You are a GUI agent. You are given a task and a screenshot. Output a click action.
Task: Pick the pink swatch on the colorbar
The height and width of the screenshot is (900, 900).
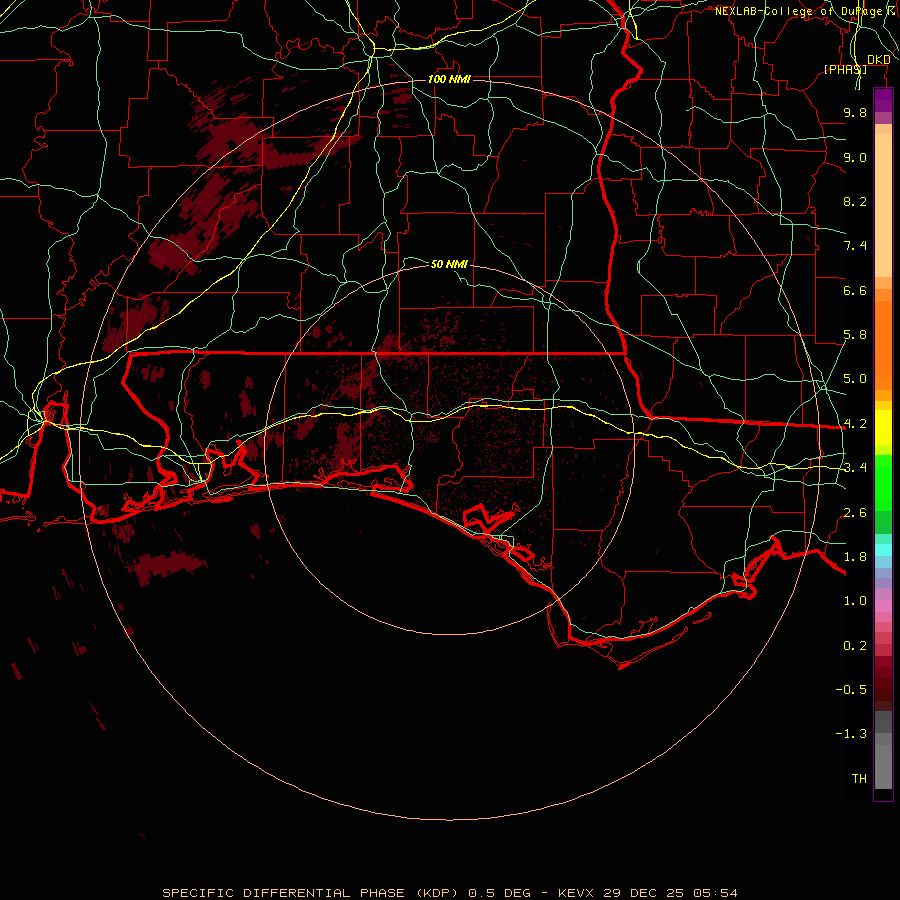883,606
